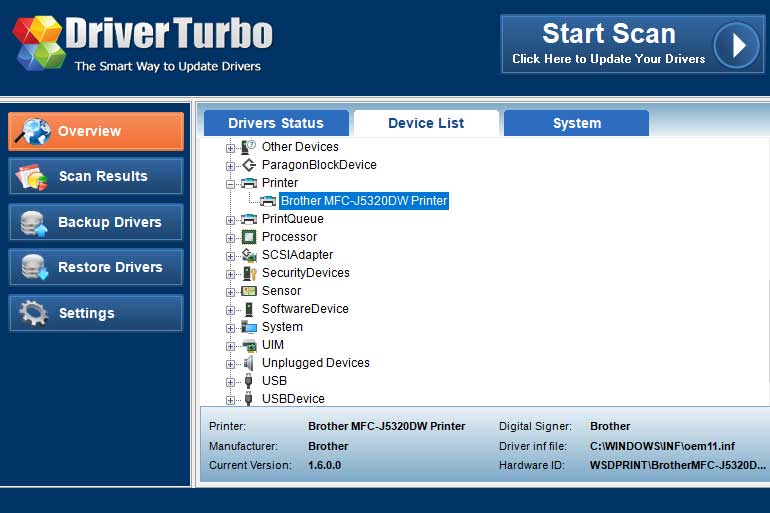Select the Other Devices label

300,147
